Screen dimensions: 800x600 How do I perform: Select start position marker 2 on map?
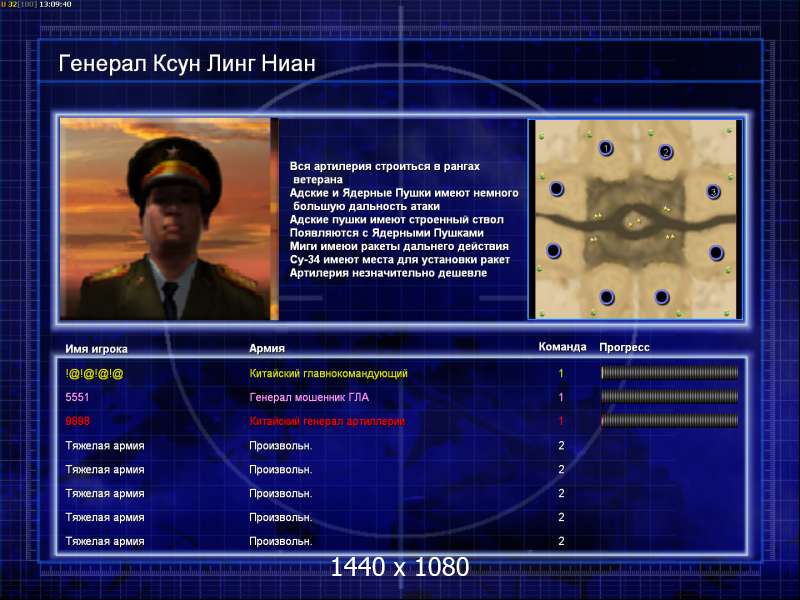pyautogui.click(x=665, y=152)
